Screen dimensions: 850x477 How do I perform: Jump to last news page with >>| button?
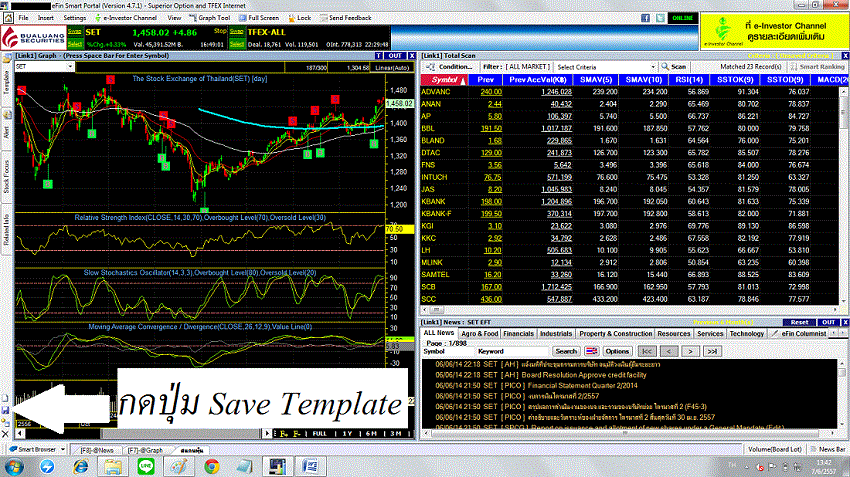(712, 351)
